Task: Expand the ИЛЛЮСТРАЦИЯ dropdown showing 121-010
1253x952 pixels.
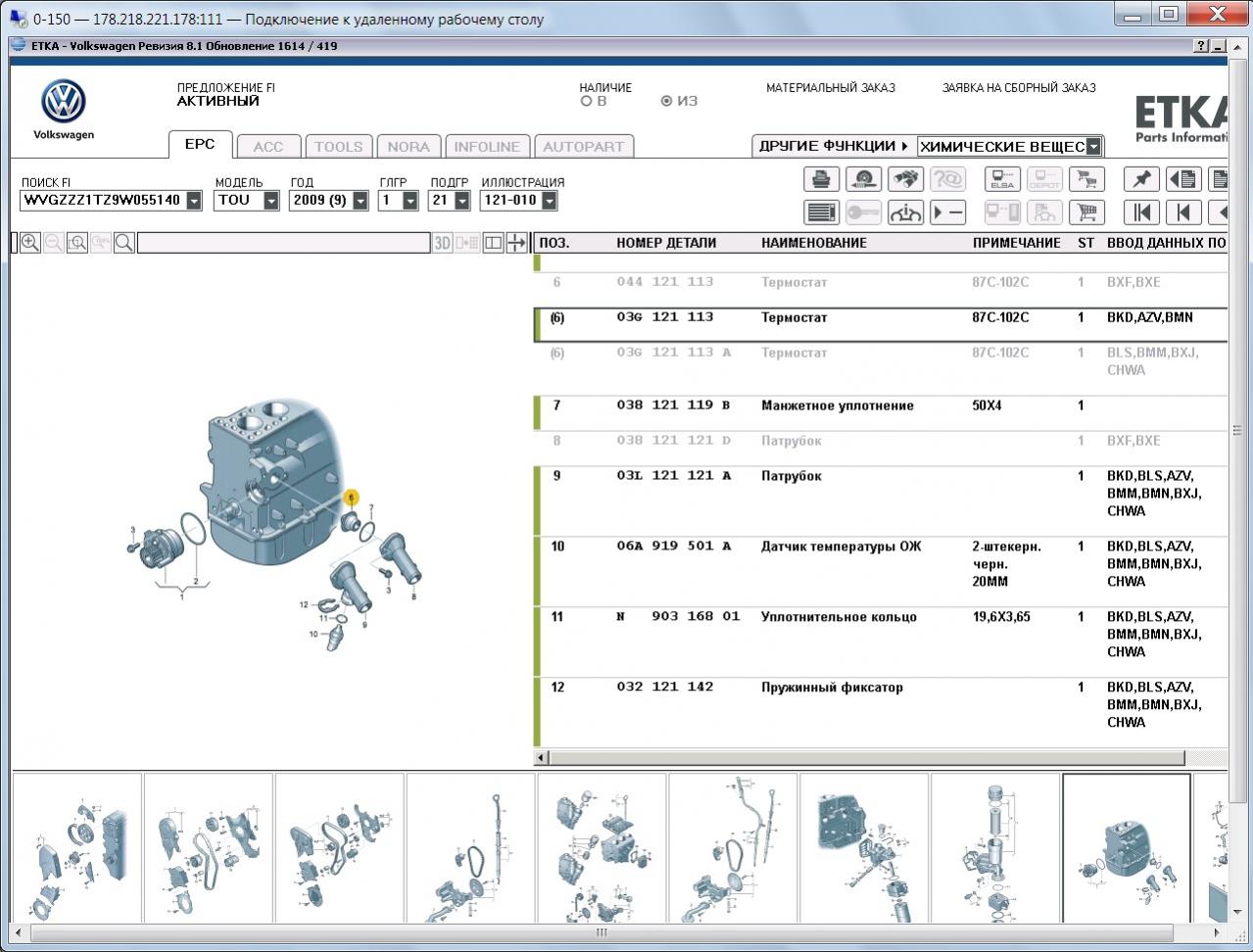Action: (x=549, y=201)
